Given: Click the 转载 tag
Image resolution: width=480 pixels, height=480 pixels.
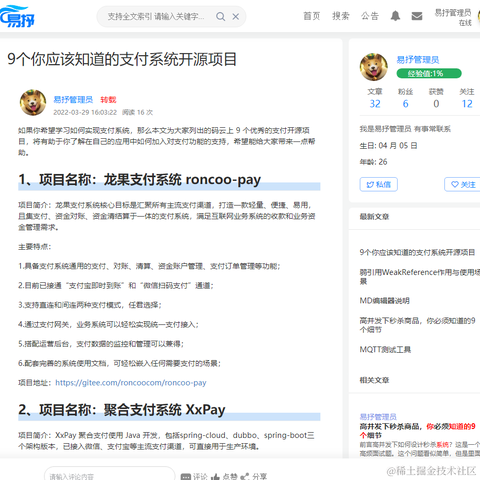Looking at the screenshot, I should [108, 100].
